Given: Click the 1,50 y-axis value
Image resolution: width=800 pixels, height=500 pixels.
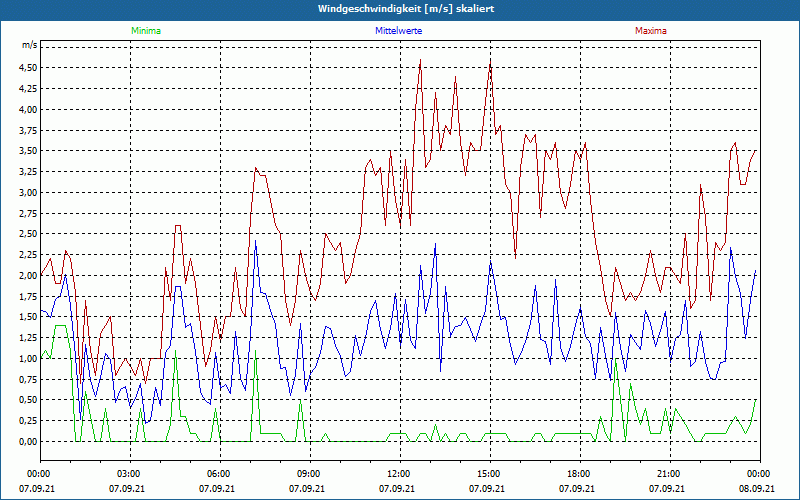Looking at the screenshot, I should point(28,317).
